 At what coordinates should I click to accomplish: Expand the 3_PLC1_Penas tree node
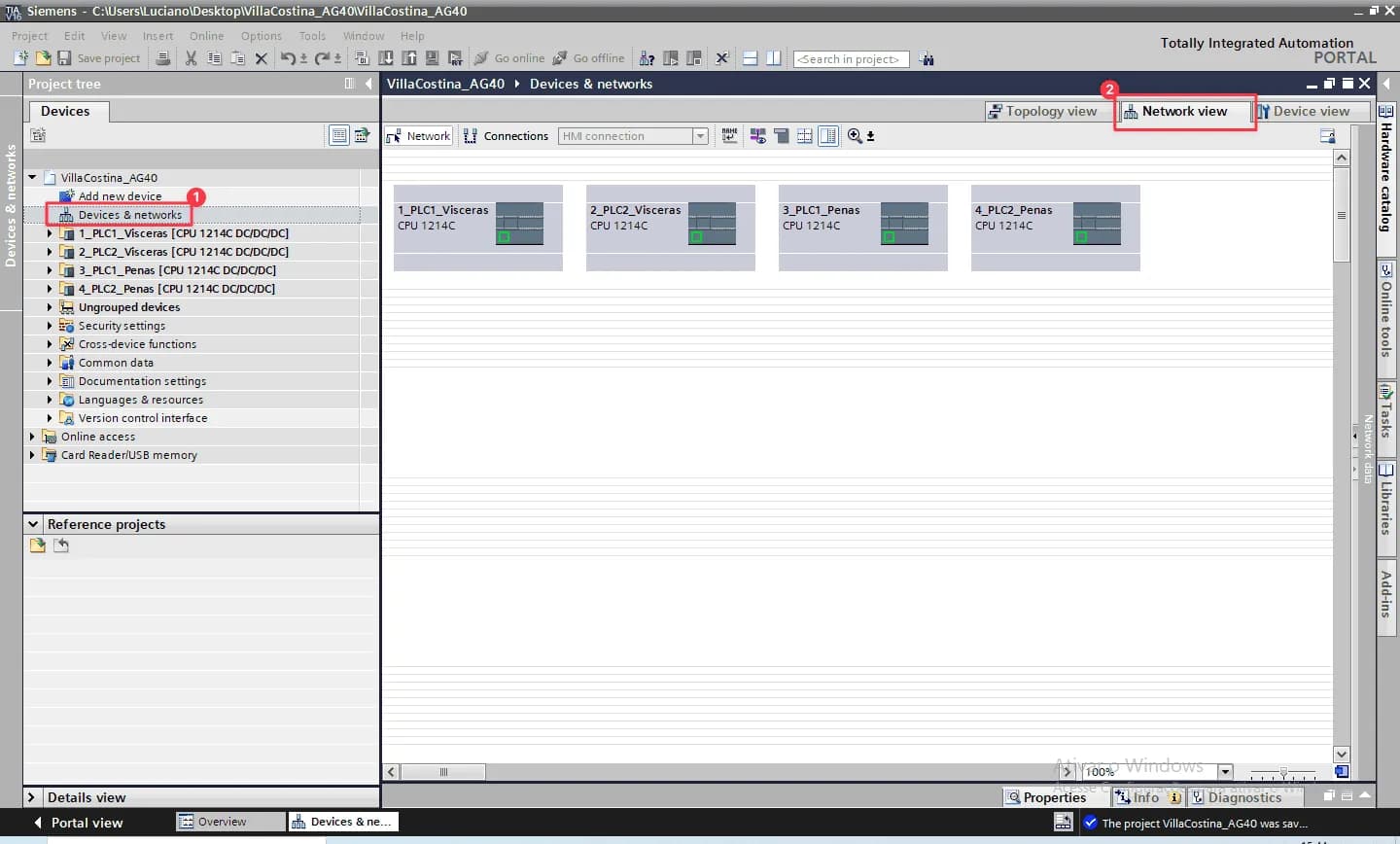[50, 270]
